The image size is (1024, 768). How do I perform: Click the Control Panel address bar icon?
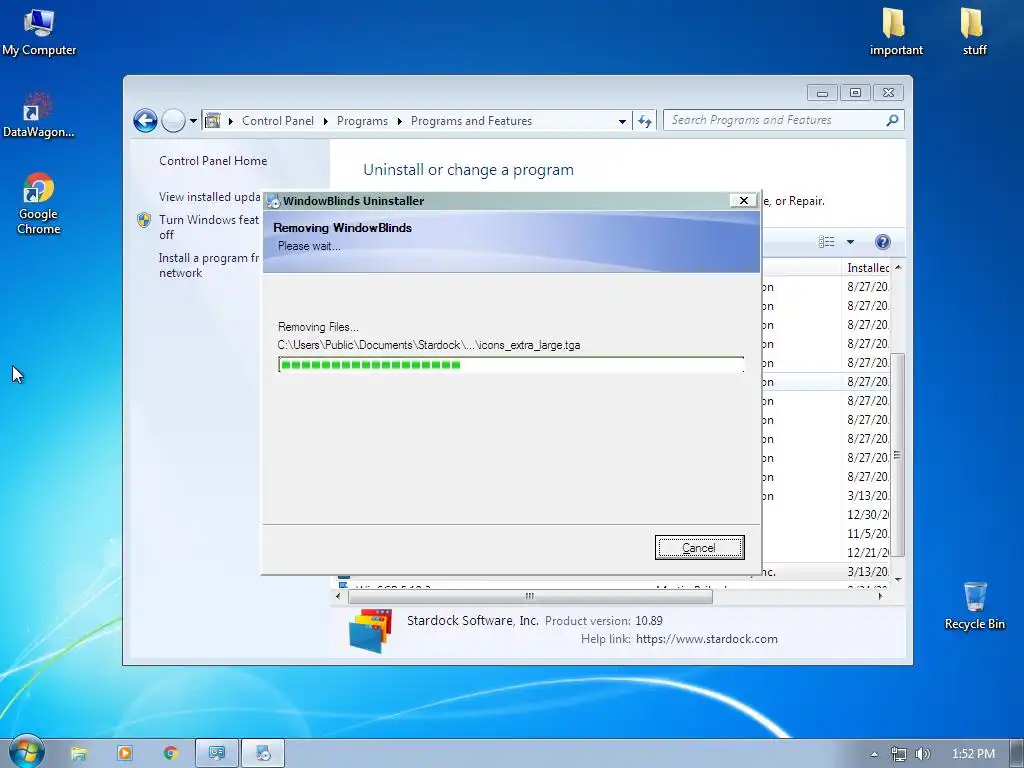point(212,121)
